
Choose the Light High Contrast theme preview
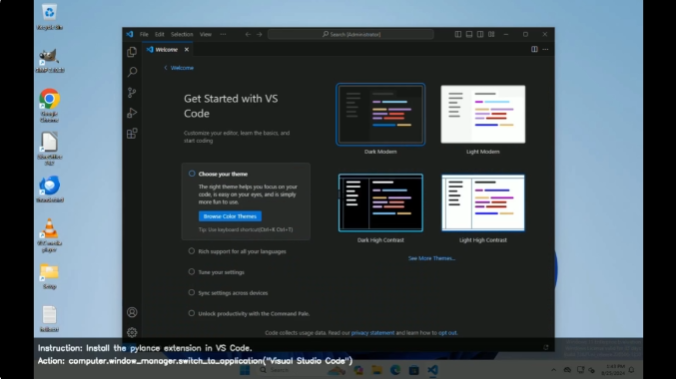(x=483, y=203)
